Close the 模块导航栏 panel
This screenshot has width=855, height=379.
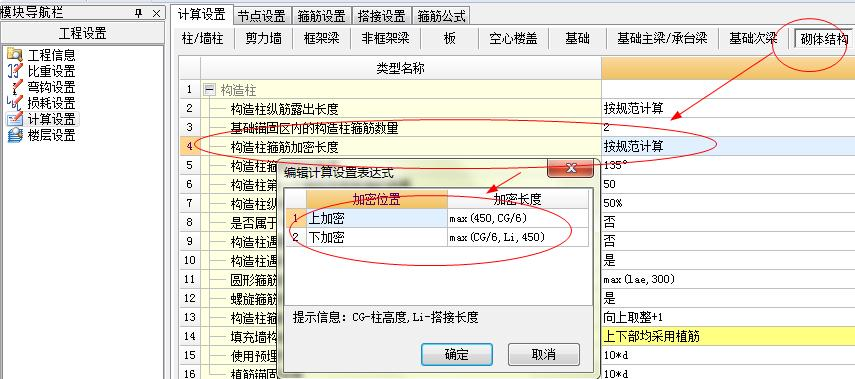point(156,13)
